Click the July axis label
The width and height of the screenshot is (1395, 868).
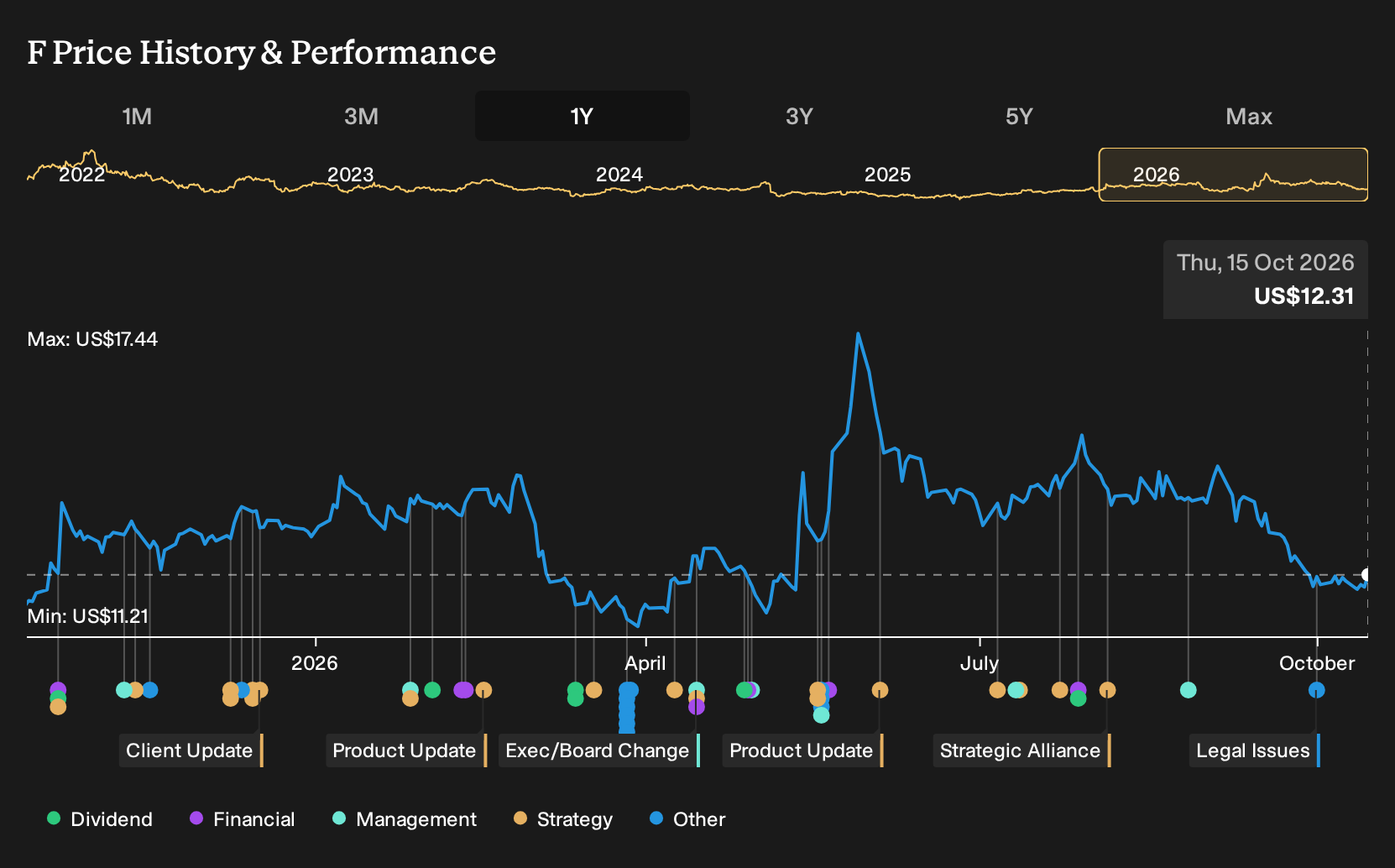point(980,663)
